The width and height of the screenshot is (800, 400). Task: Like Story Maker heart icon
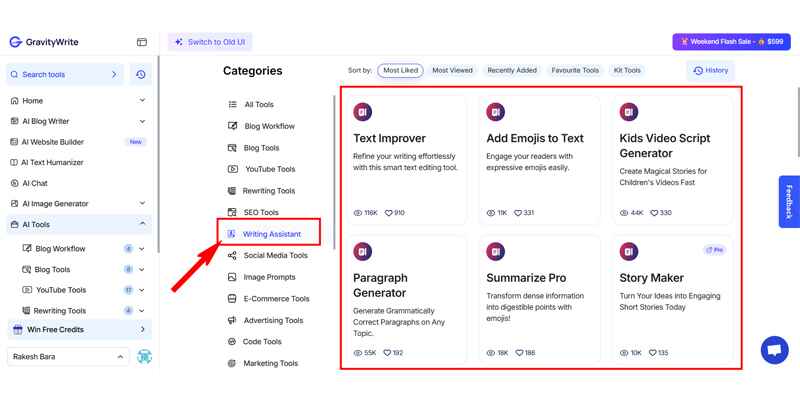pyautogui.click(x=653, y=353)
